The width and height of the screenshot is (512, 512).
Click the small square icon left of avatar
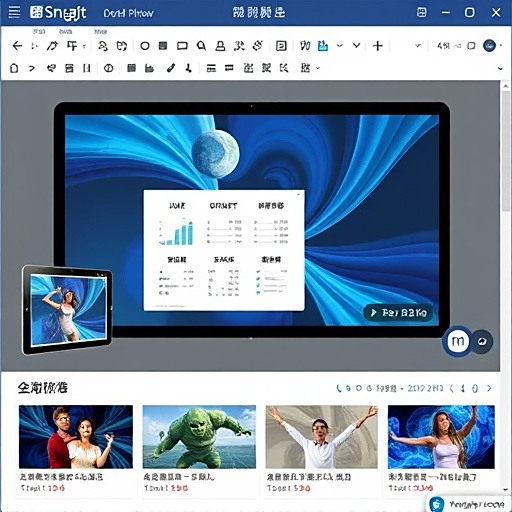pyautogui.click(x=471, y=46)
